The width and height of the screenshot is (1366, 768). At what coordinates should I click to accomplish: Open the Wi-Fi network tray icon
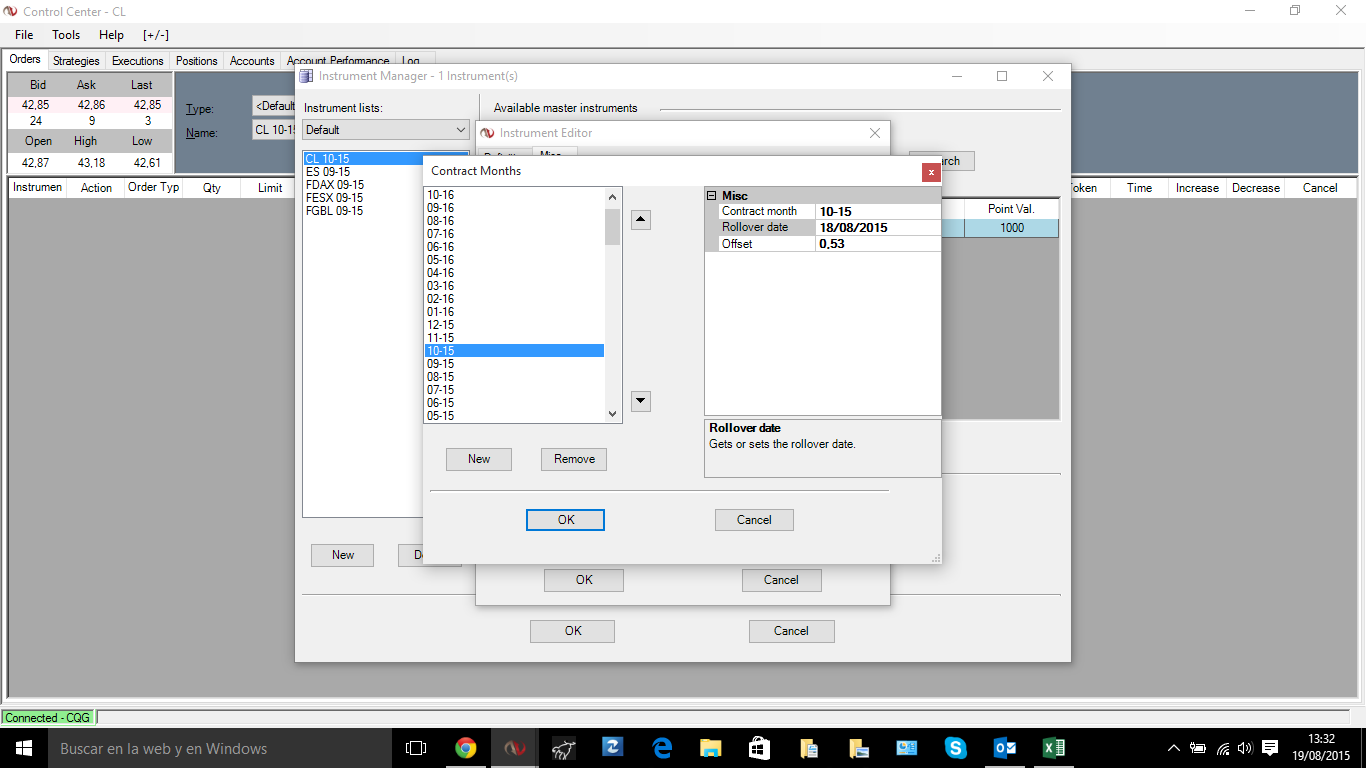tap(1222, 748)
